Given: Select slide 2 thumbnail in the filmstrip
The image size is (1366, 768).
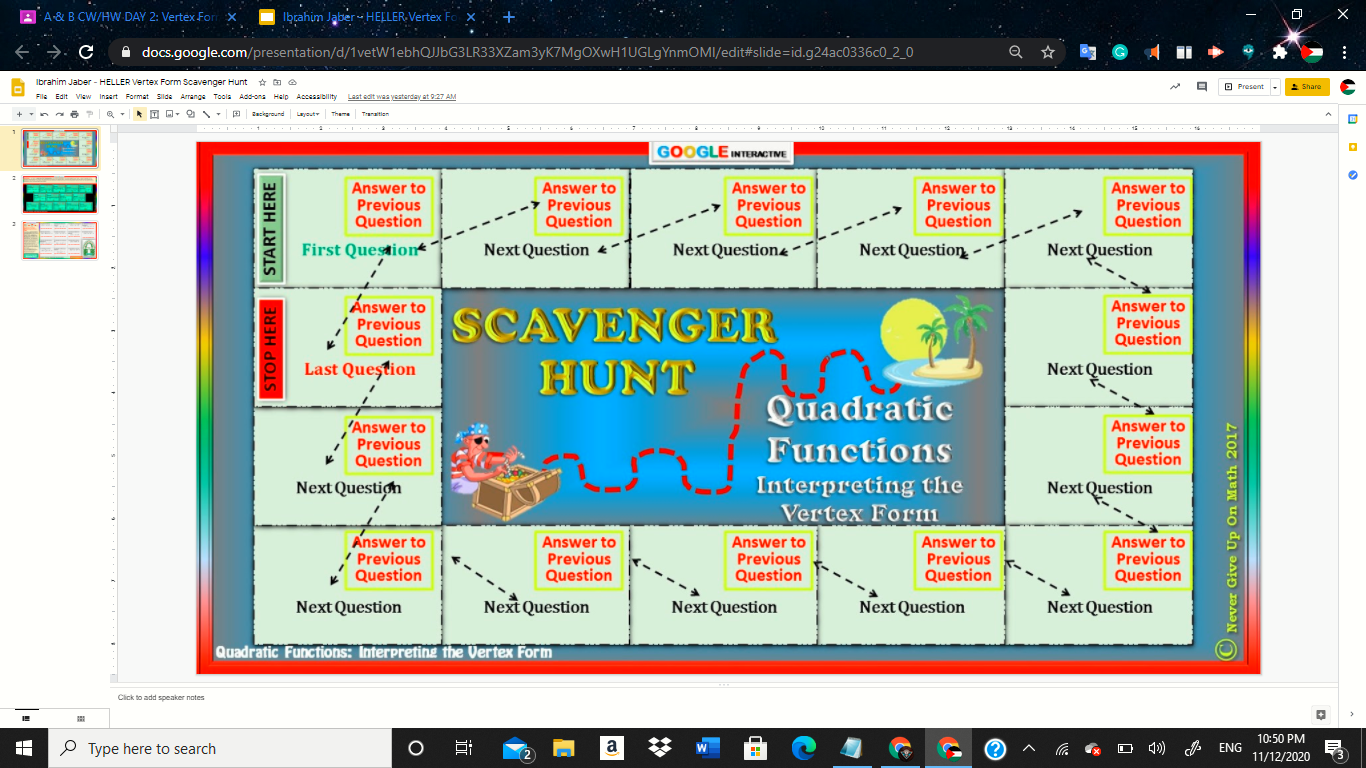Looking at the screenshot, I should pyautogui.click(x=60, y=194).
